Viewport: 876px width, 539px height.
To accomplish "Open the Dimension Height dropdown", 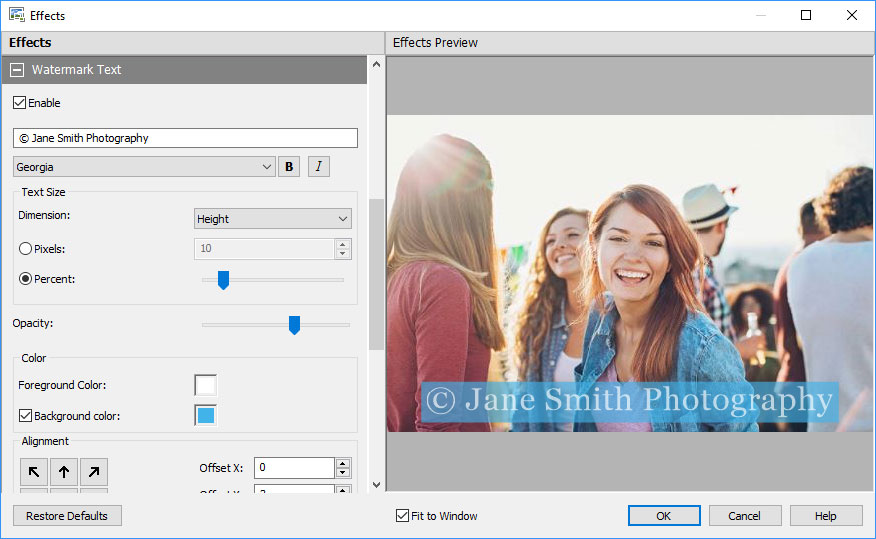I will pos(273,219).
